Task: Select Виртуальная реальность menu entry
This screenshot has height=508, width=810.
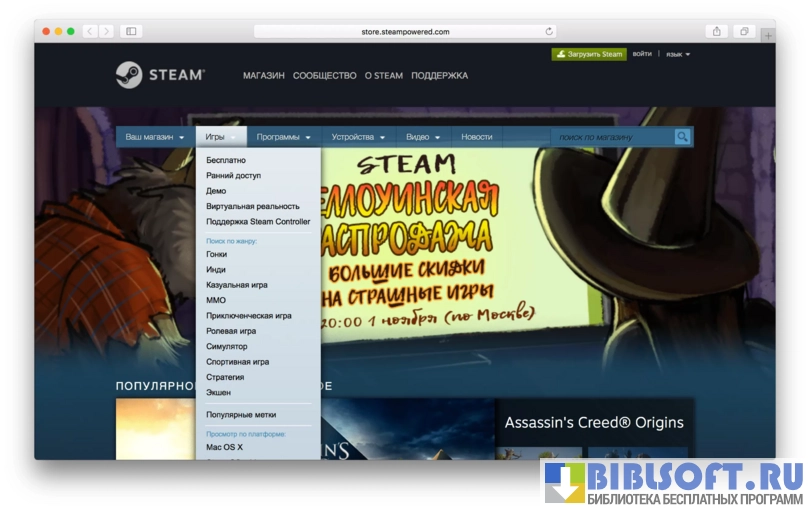Action: pos(252,206)
